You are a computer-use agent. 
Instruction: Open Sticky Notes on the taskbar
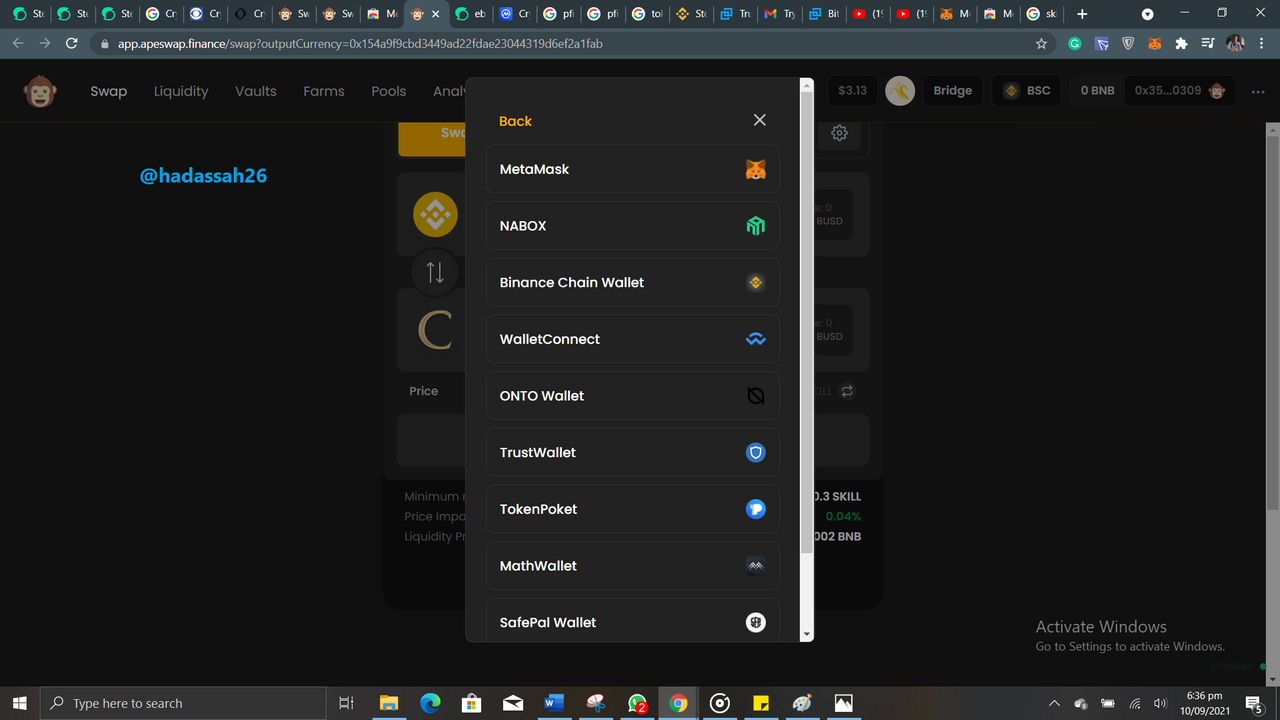point(761,703)
